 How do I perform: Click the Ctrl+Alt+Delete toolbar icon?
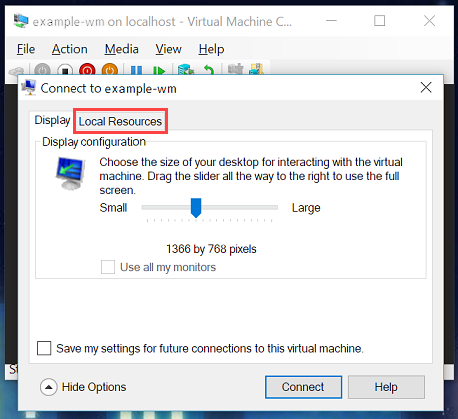[17, 71]
